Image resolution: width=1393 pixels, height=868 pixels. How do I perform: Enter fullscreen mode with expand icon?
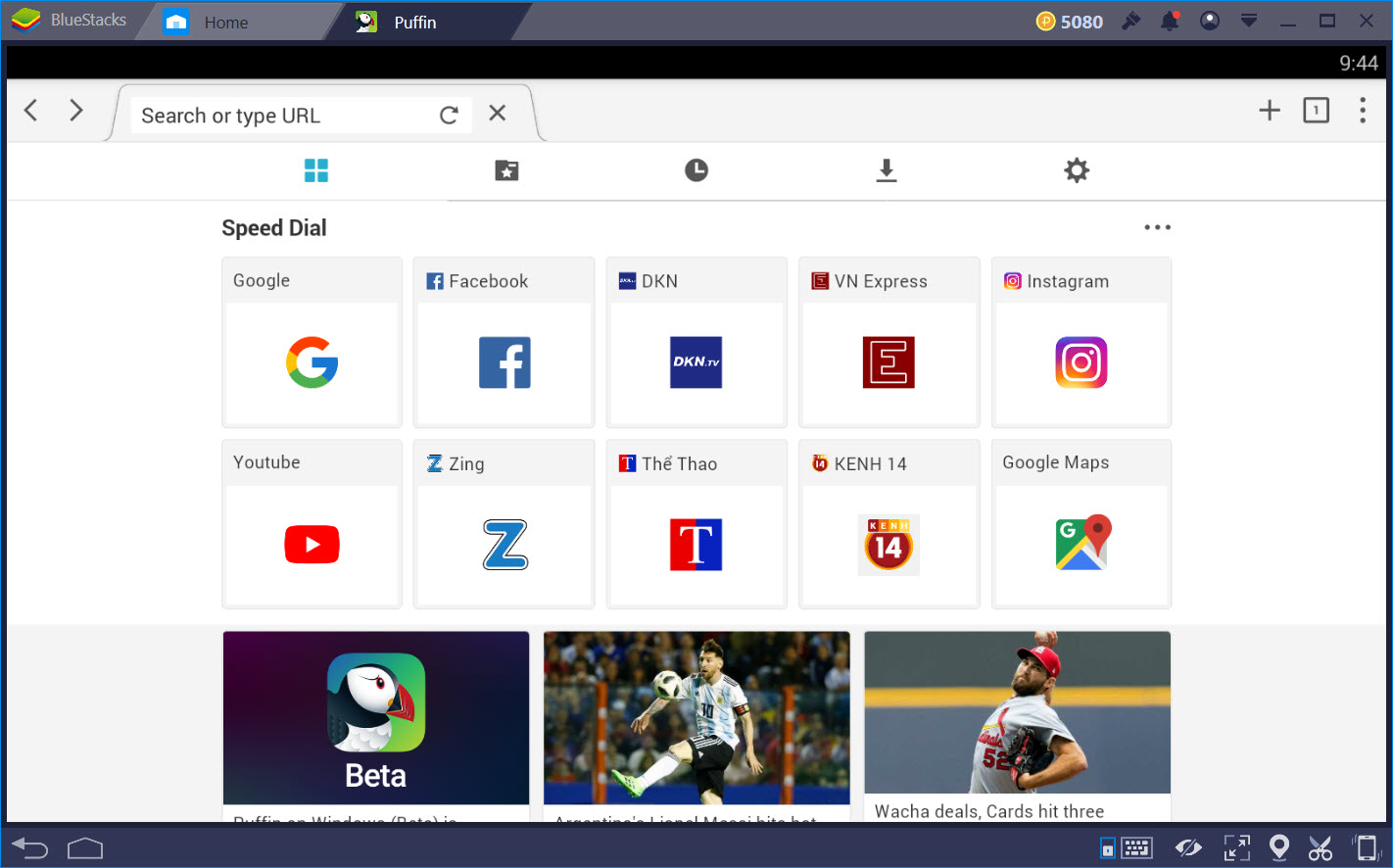pos(1237,848)
